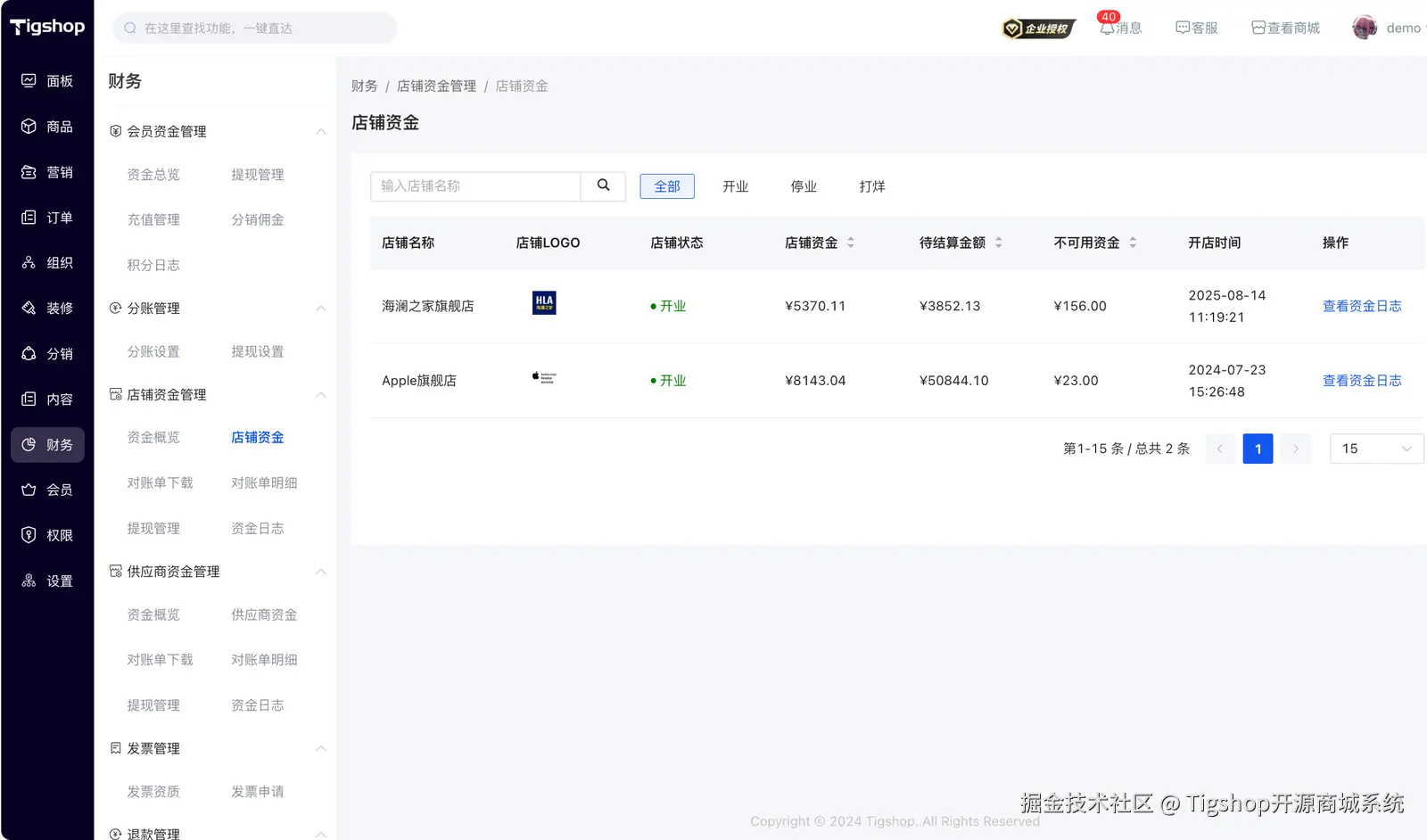
Task: Select the 全部 status filter
Action: coord(667,186)
